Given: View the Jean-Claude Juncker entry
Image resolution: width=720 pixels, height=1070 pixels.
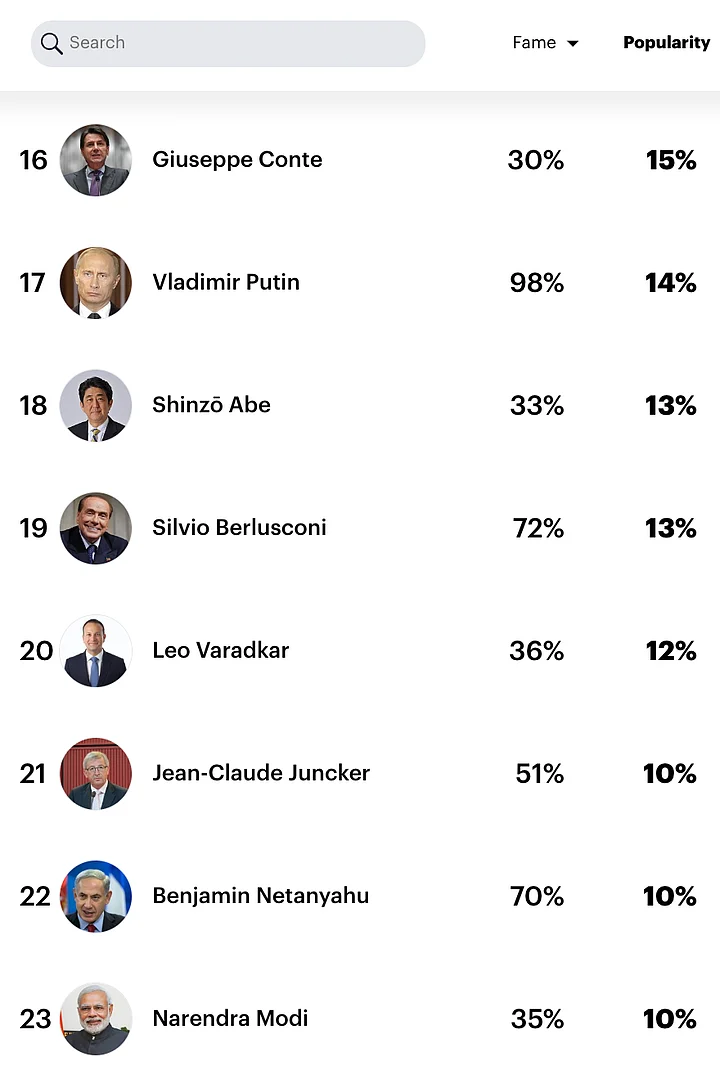Looking at the screenshot, I should [x=261, y=774].
